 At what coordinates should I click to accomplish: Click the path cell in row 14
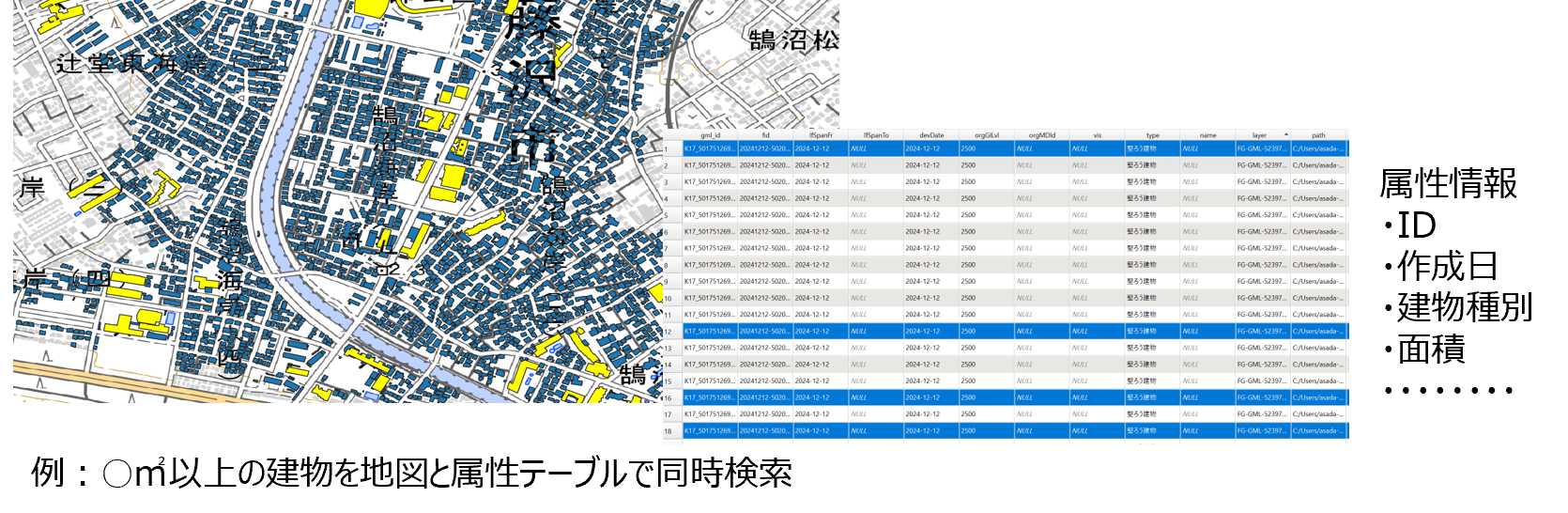pyautogui.click(x=1318, y=365)
